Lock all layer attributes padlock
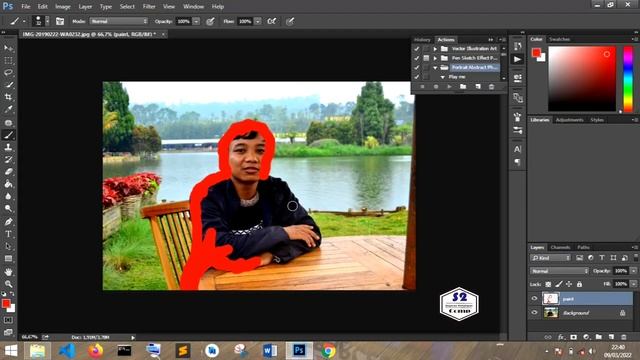 click(x=579, y=284)
